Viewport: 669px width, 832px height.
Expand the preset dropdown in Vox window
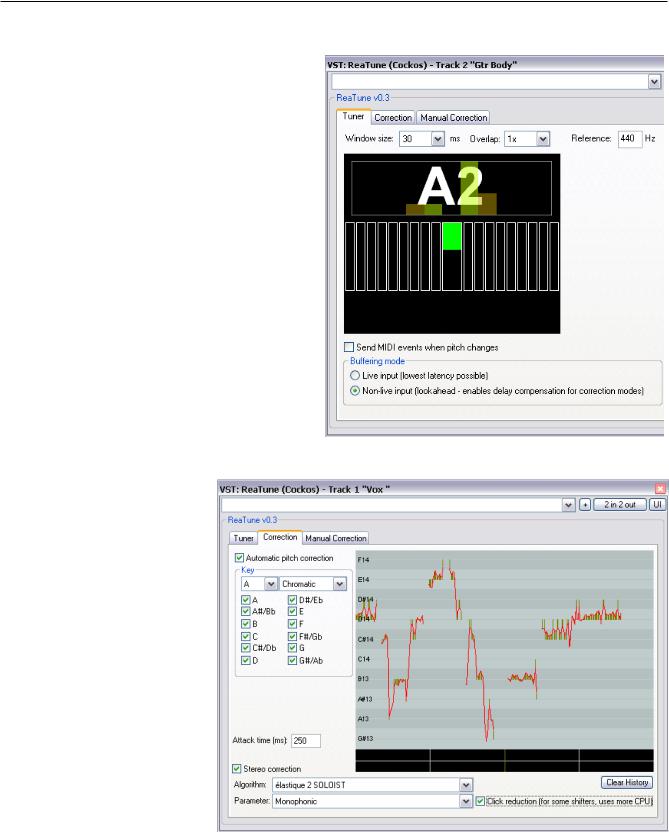(x=569, y=505)
